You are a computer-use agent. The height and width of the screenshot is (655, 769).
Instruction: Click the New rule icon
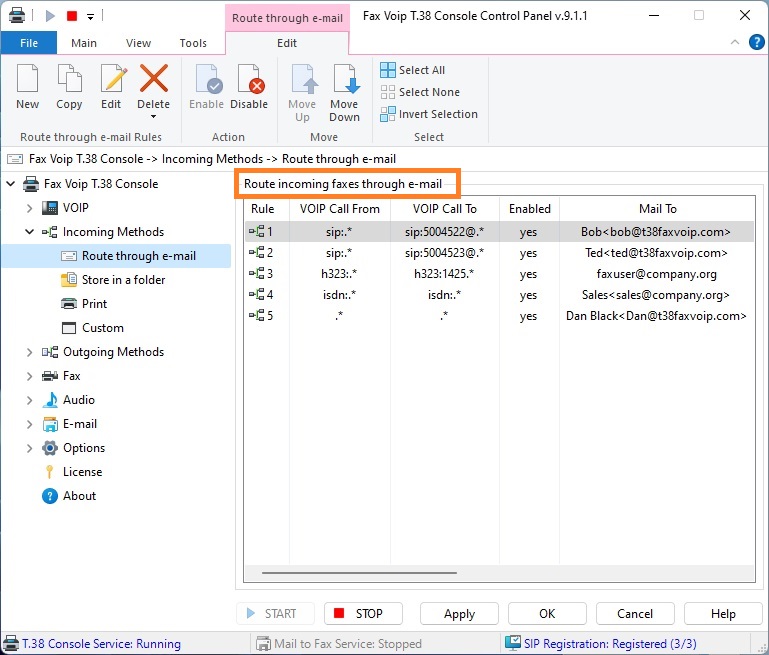(x=27, y=78)
